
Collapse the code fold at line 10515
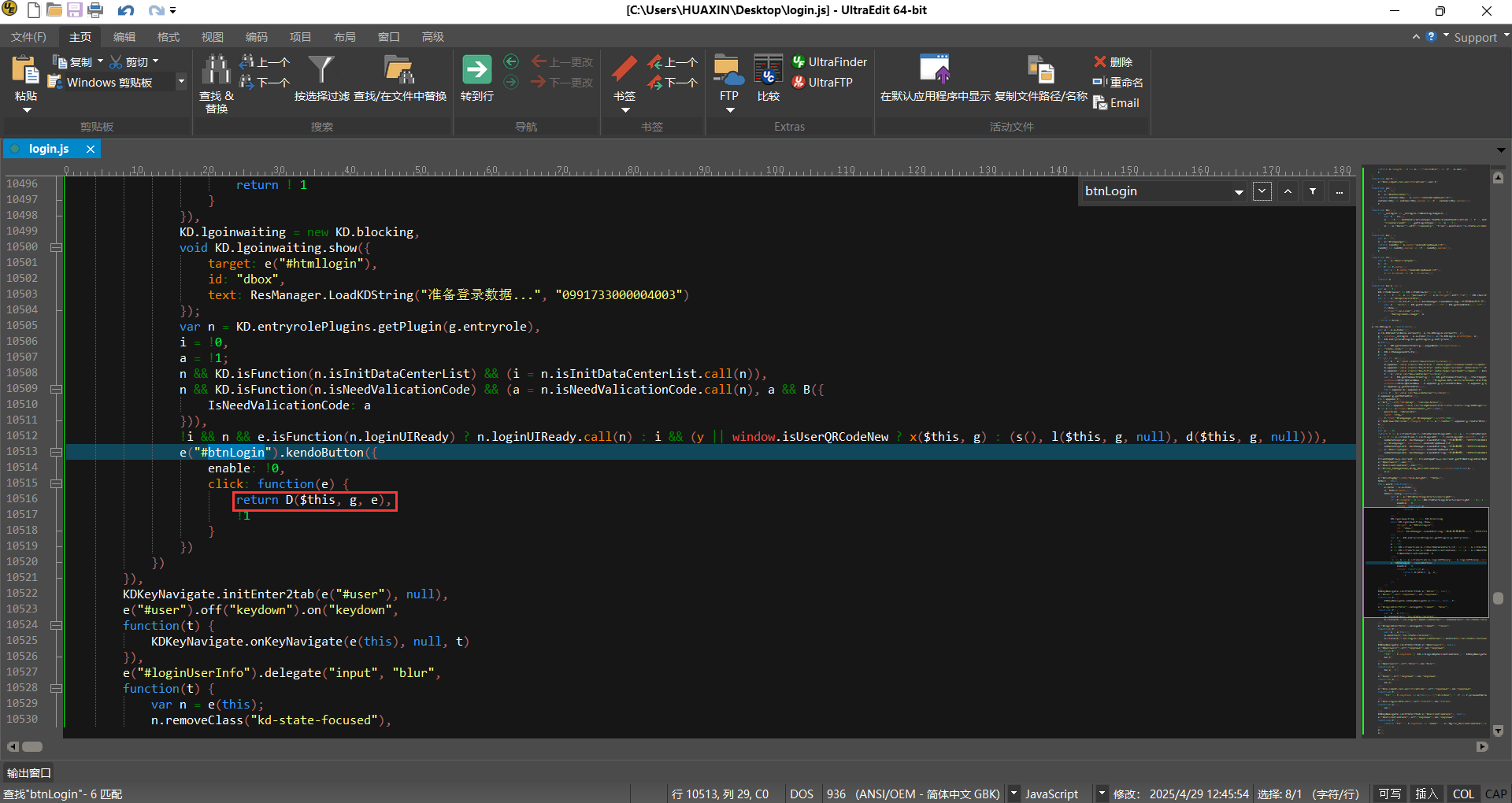[57, 483]
